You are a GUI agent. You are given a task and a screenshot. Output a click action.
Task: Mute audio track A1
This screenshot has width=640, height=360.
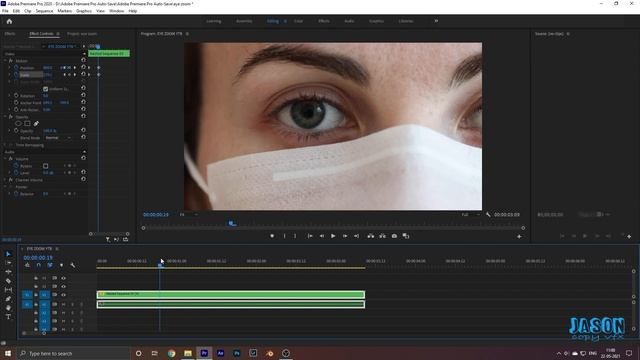tap(63, 304)
